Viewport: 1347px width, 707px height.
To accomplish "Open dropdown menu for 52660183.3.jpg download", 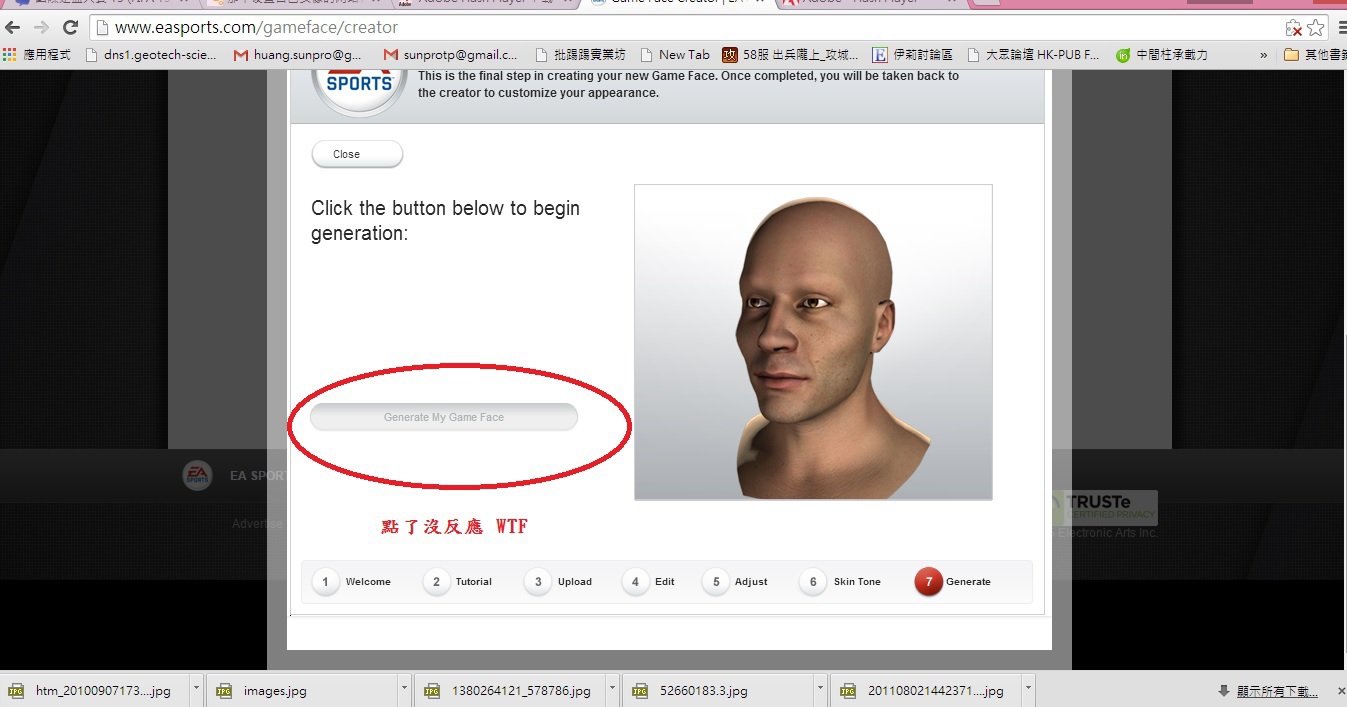I will pyautogui.click(x=820, y=690).
